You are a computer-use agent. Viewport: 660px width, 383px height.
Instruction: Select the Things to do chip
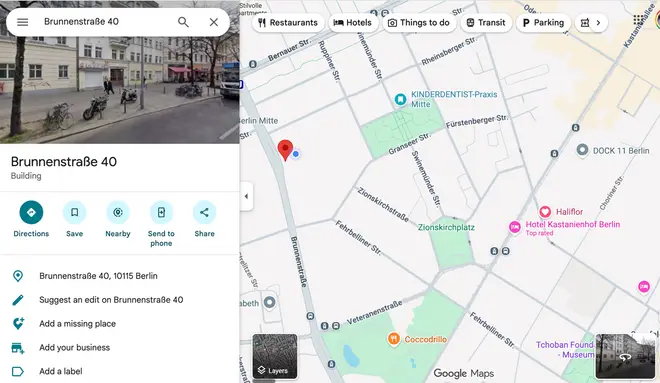point(419,23)
